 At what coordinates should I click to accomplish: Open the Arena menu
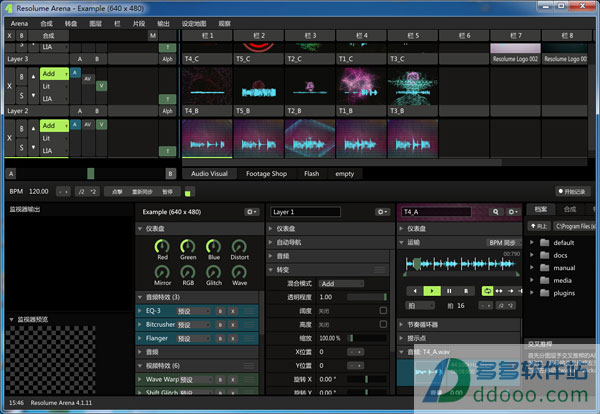coord(19,23)
